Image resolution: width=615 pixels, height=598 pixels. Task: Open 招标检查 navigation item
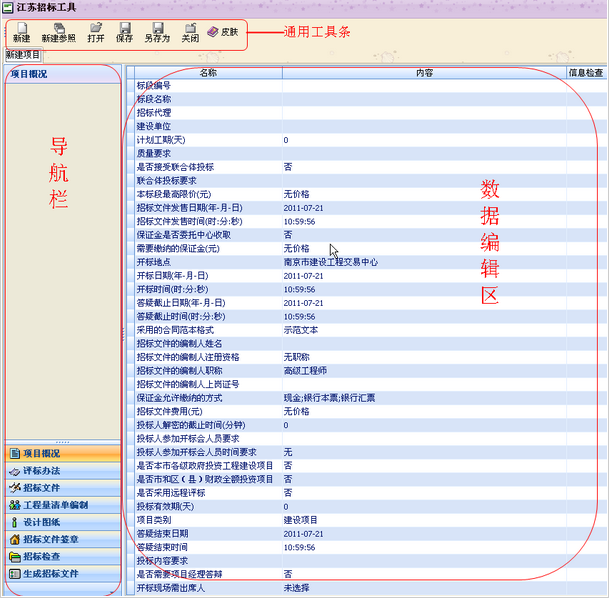click(x=63, y=556)
